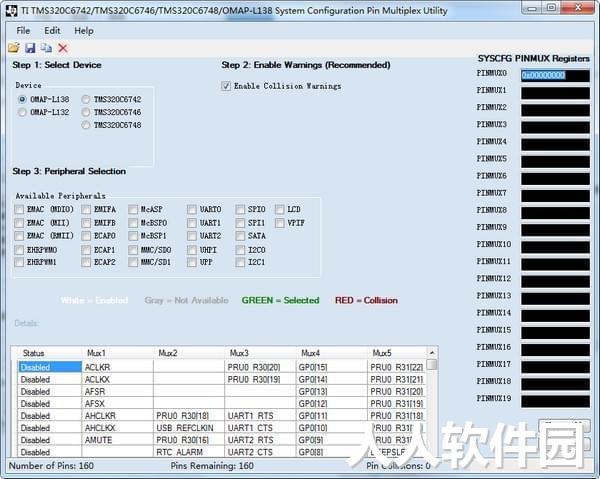Click the AMUTE cell in Mux1
The height and width of the screenshot is (479, 600).
(117, 440)
